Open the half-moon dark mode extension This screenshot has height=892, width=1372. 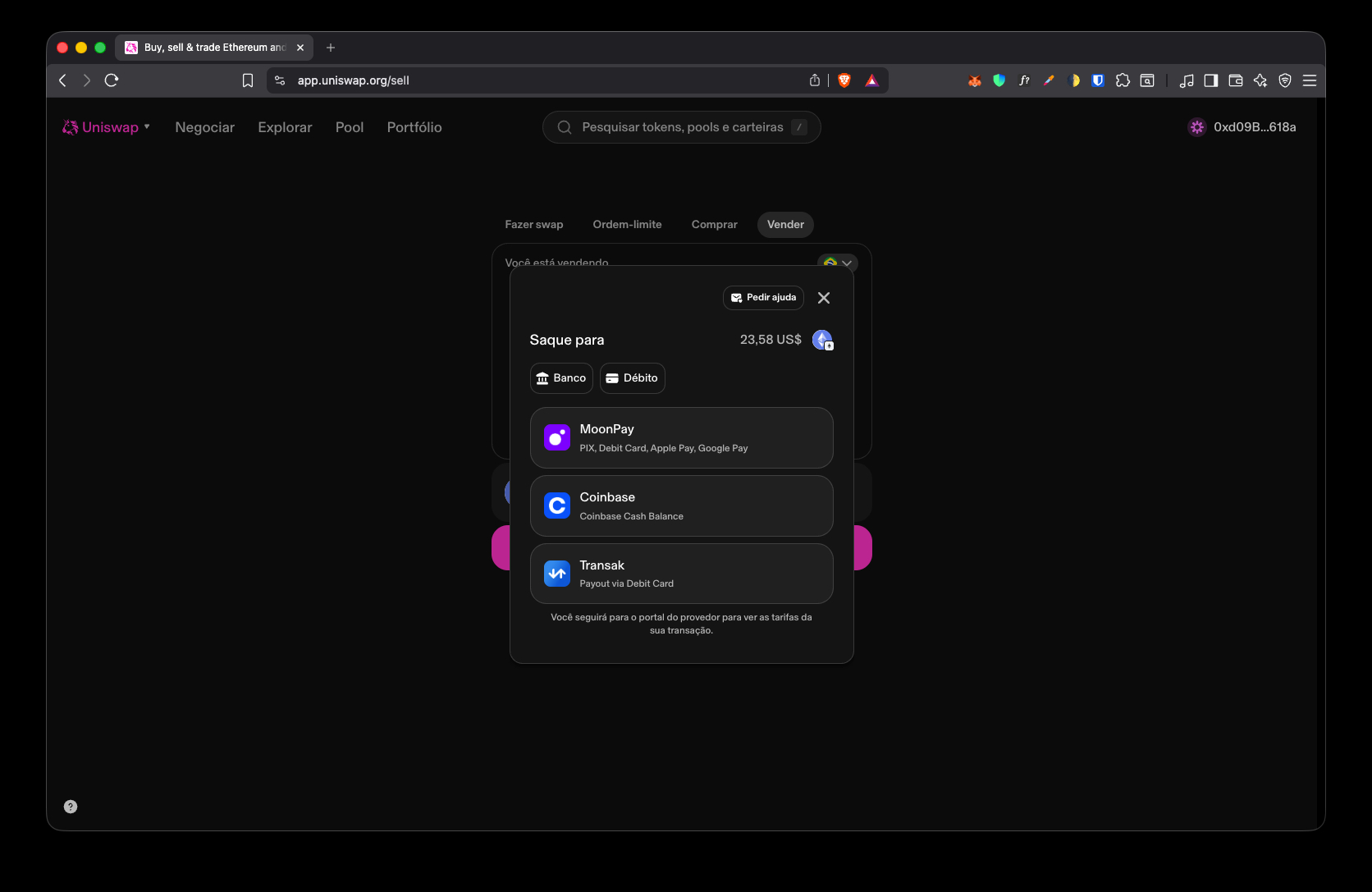(x=1073, y=80)
